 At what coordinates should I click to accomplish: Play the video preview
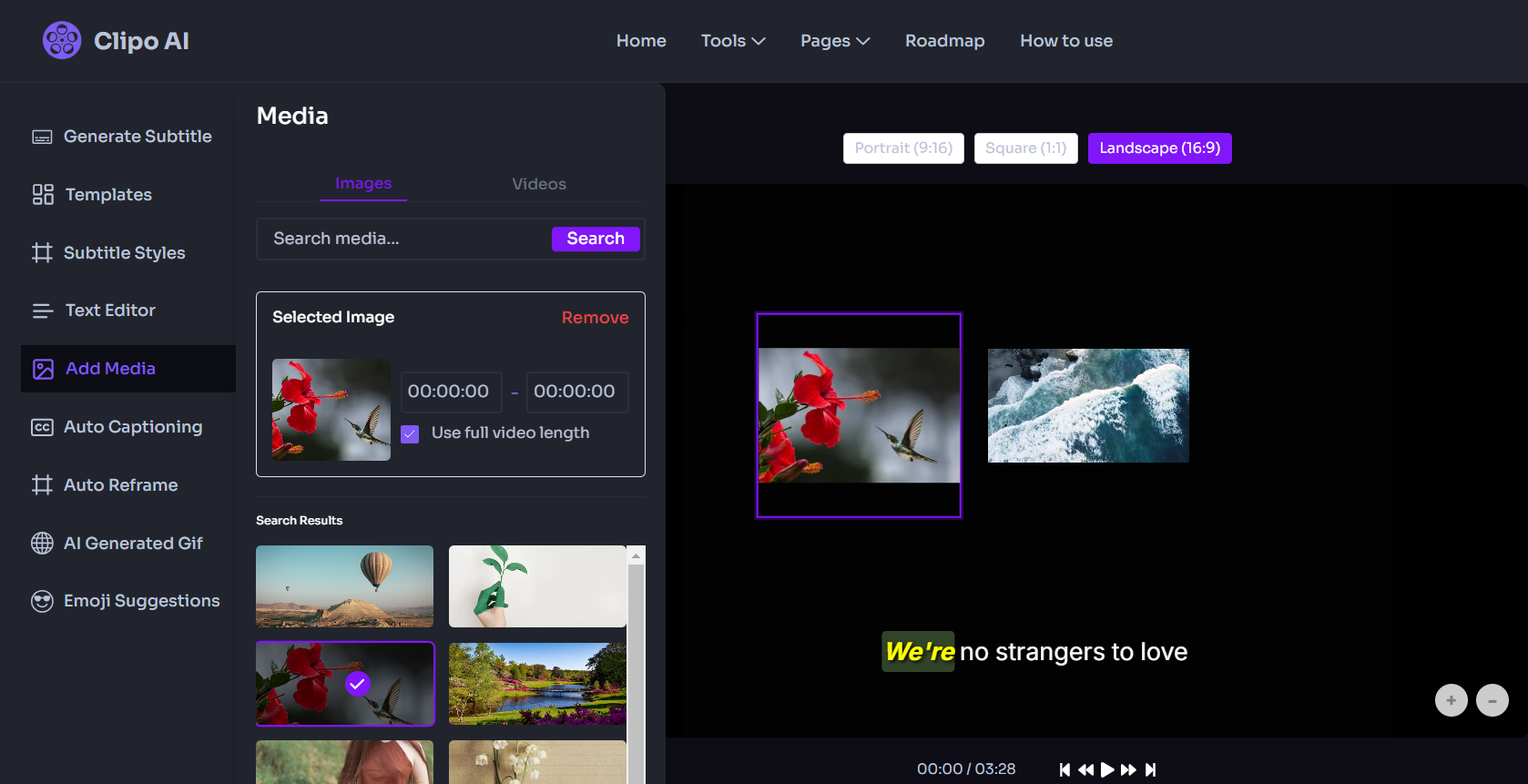(1107, 769)
